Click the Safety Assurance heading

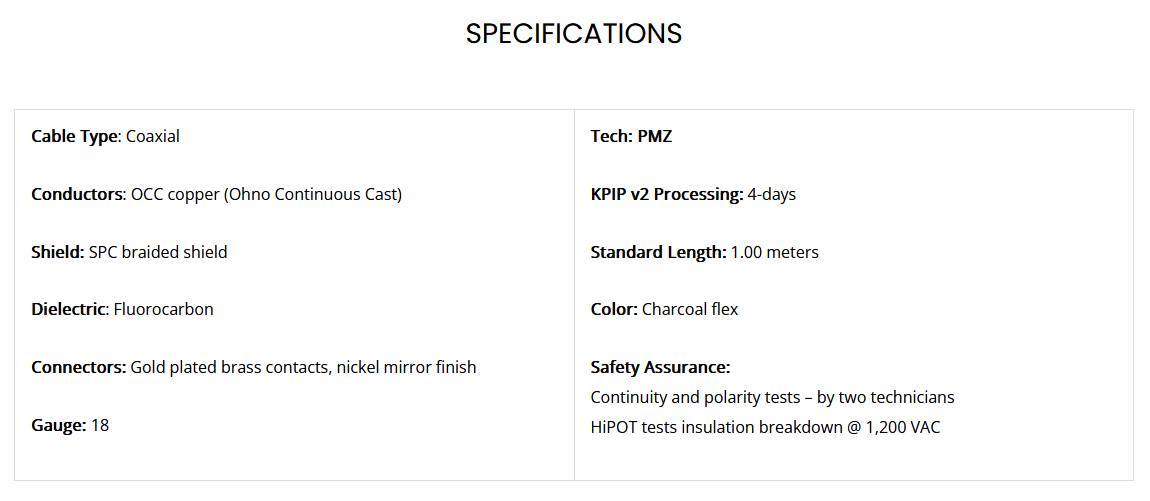[x=660, y=367]
